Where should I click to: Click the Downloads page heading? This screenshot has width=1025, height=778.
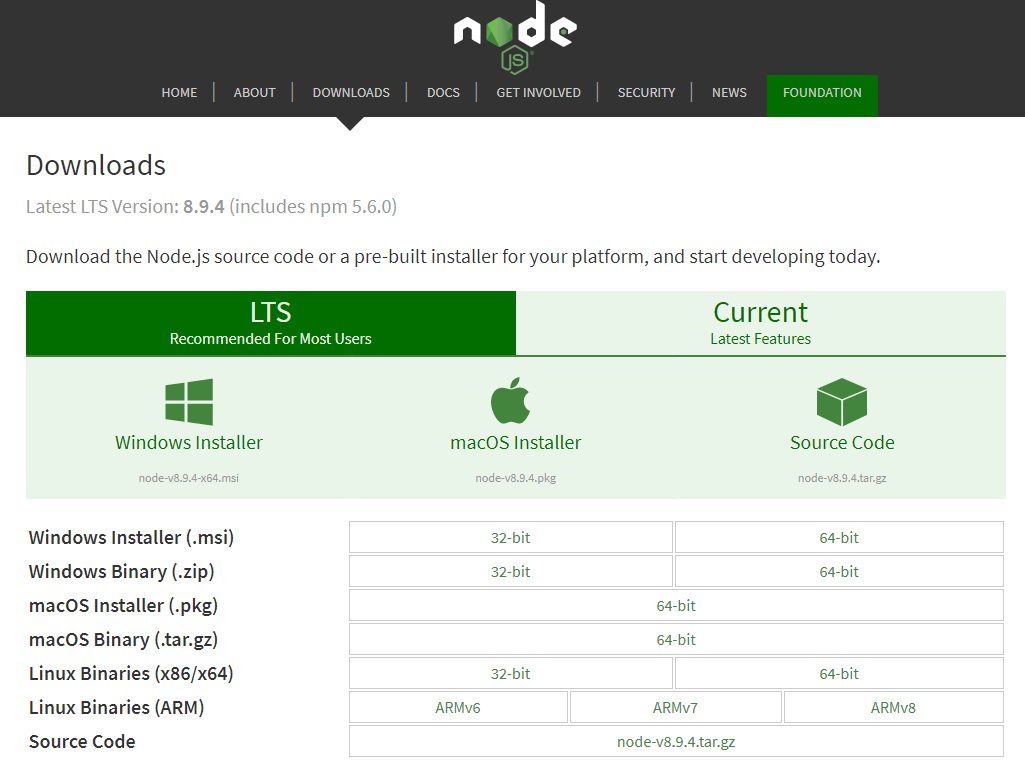click(x=96, y=165)
